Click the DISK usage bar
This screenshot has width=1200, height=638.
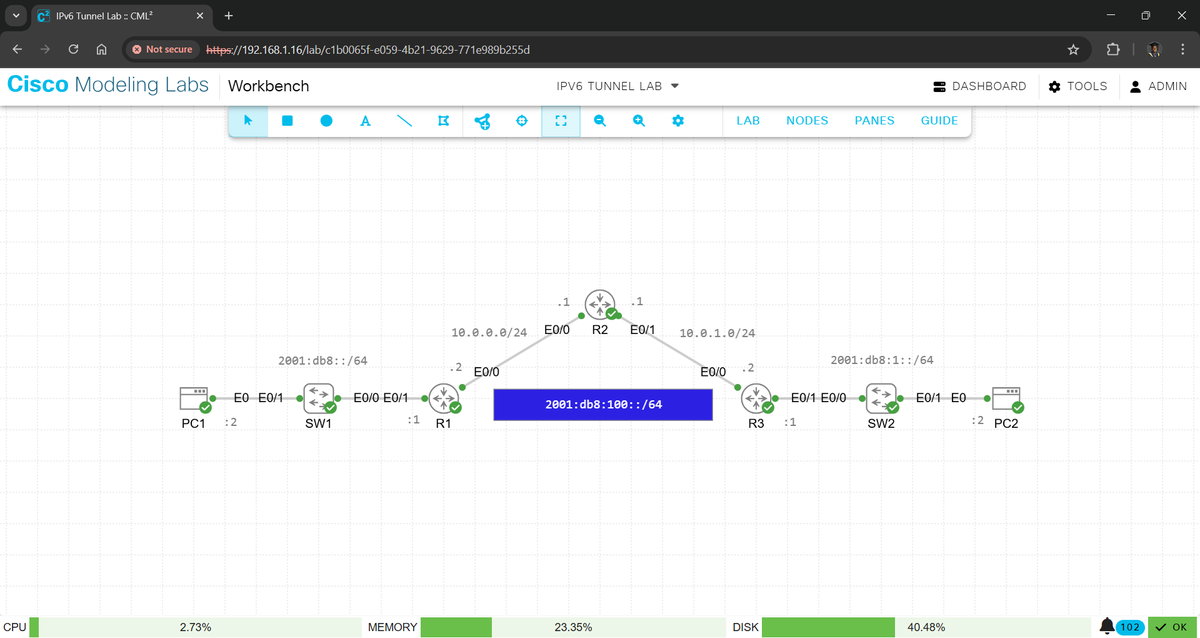[x=926, y=627]
